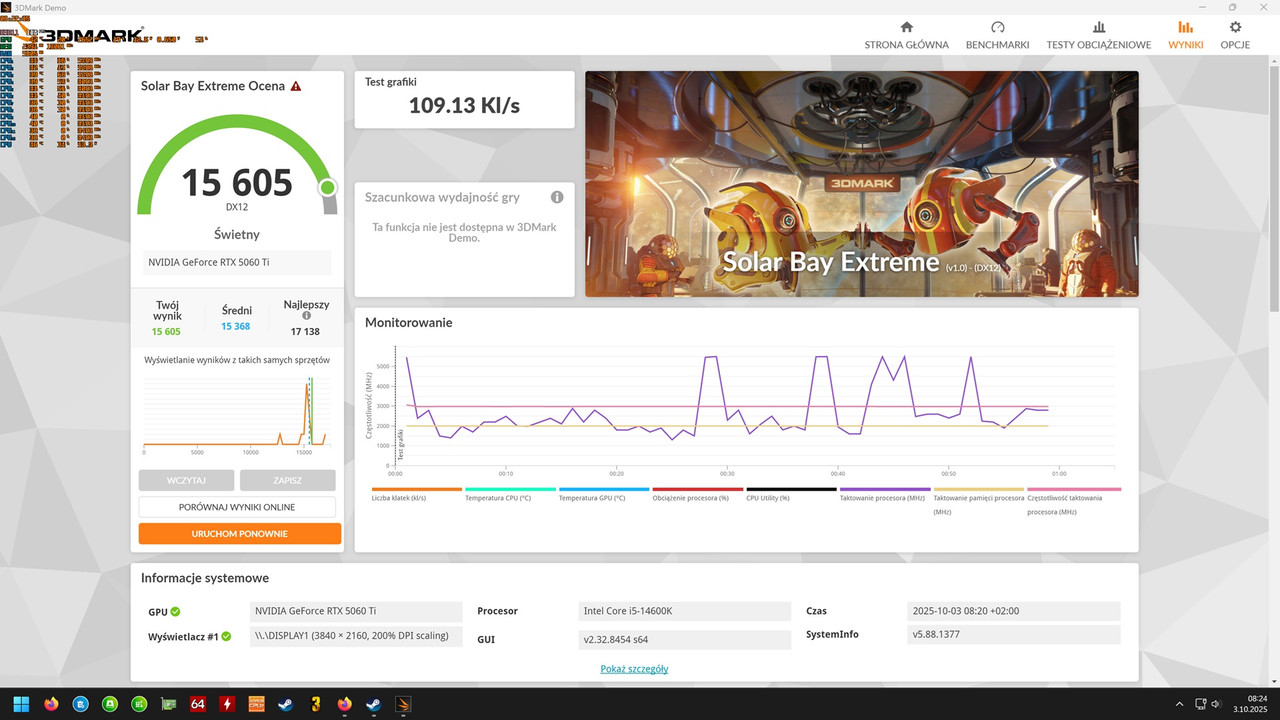This screenshot has width=1280, height=720.
Task: Click the Test grafiki 109.13 Kl/s value
Action: [x=464, y=105]
